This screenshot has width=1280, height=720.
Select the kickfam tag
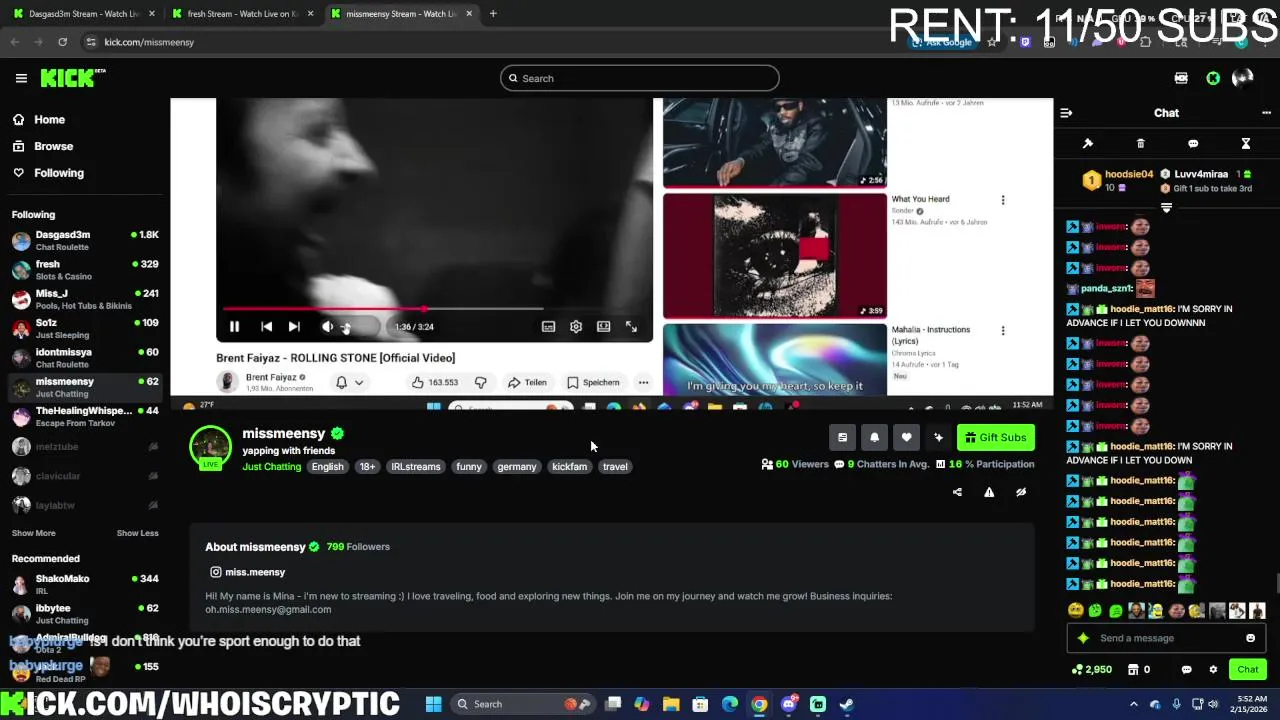click(x=570, y=467)
